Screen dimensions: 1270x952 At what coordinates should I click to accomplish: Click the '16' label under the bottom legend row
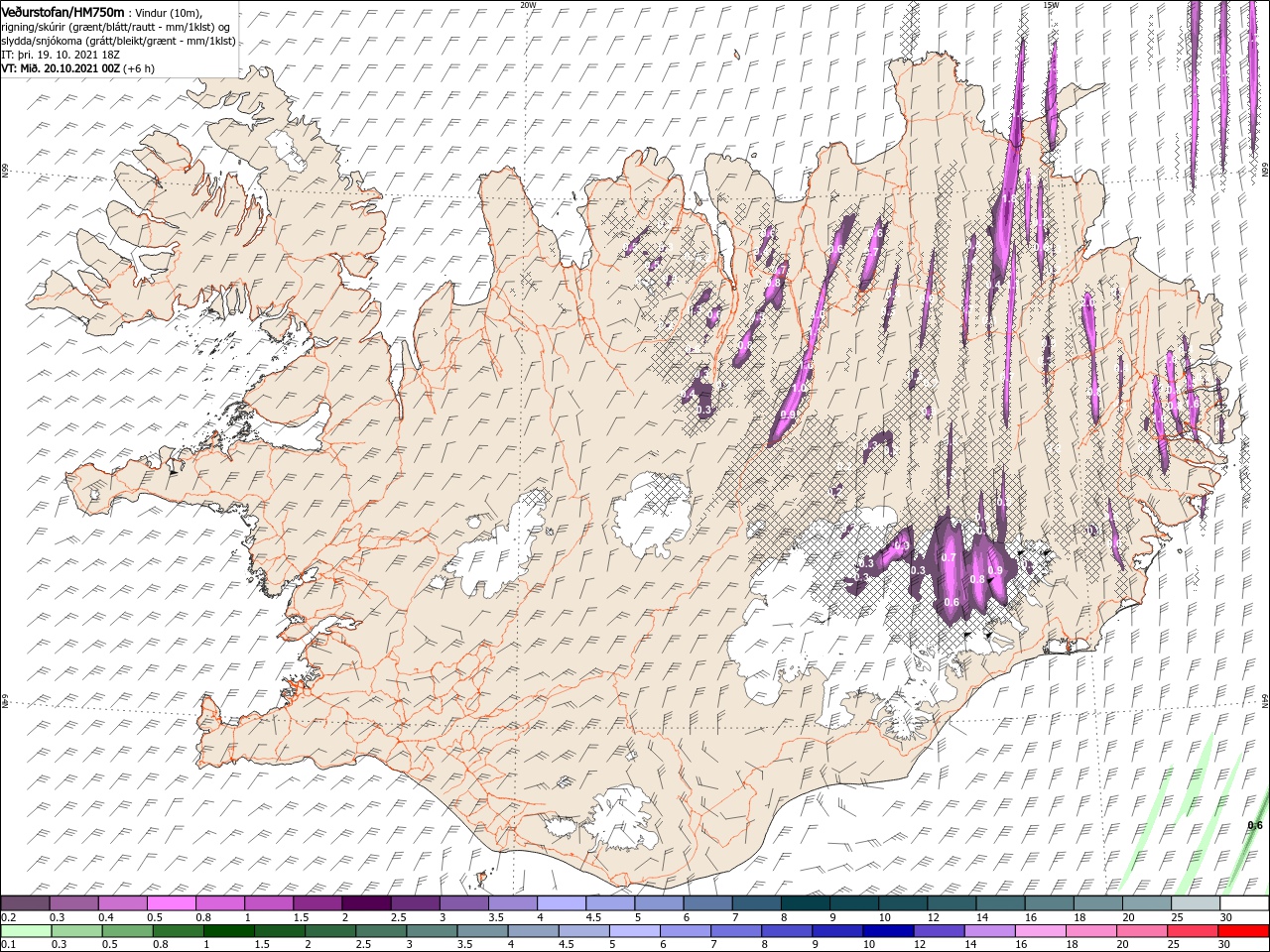1023,944
